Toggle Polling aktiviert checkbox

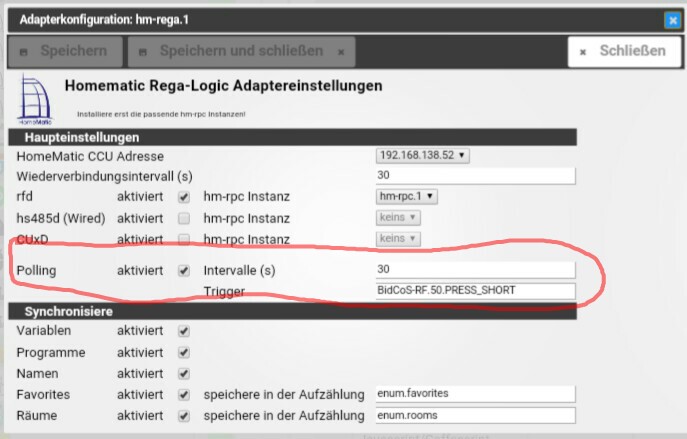coord(184,271)
